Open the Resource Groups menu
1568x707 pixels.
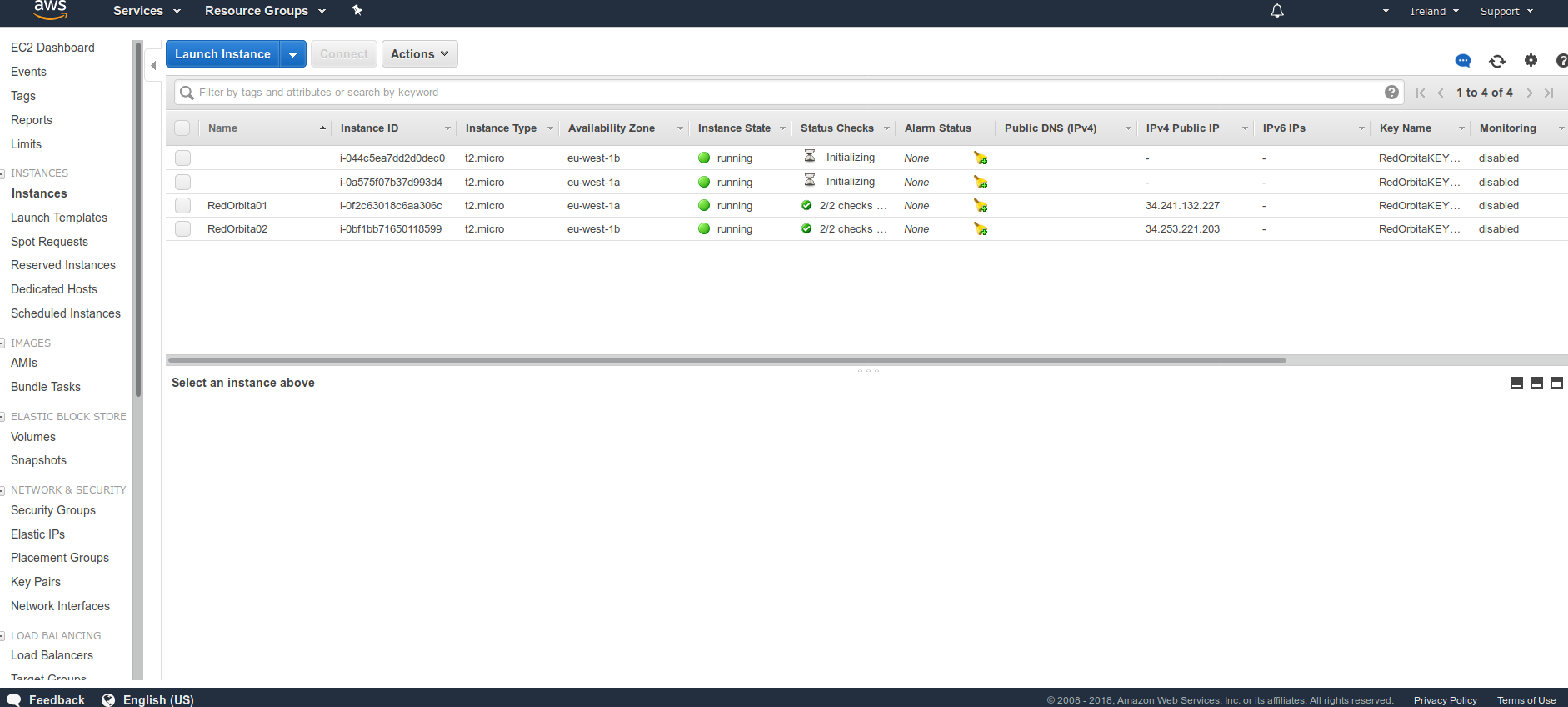click(x=265, y=11)
